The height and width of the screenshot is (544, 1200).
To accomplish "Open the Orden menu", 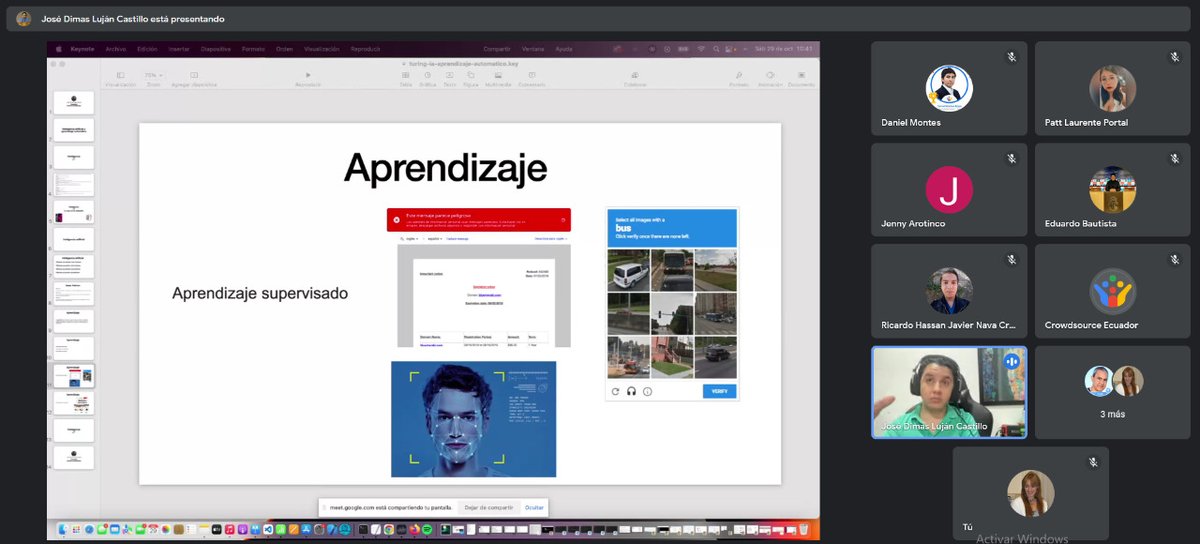I will 285,48.
